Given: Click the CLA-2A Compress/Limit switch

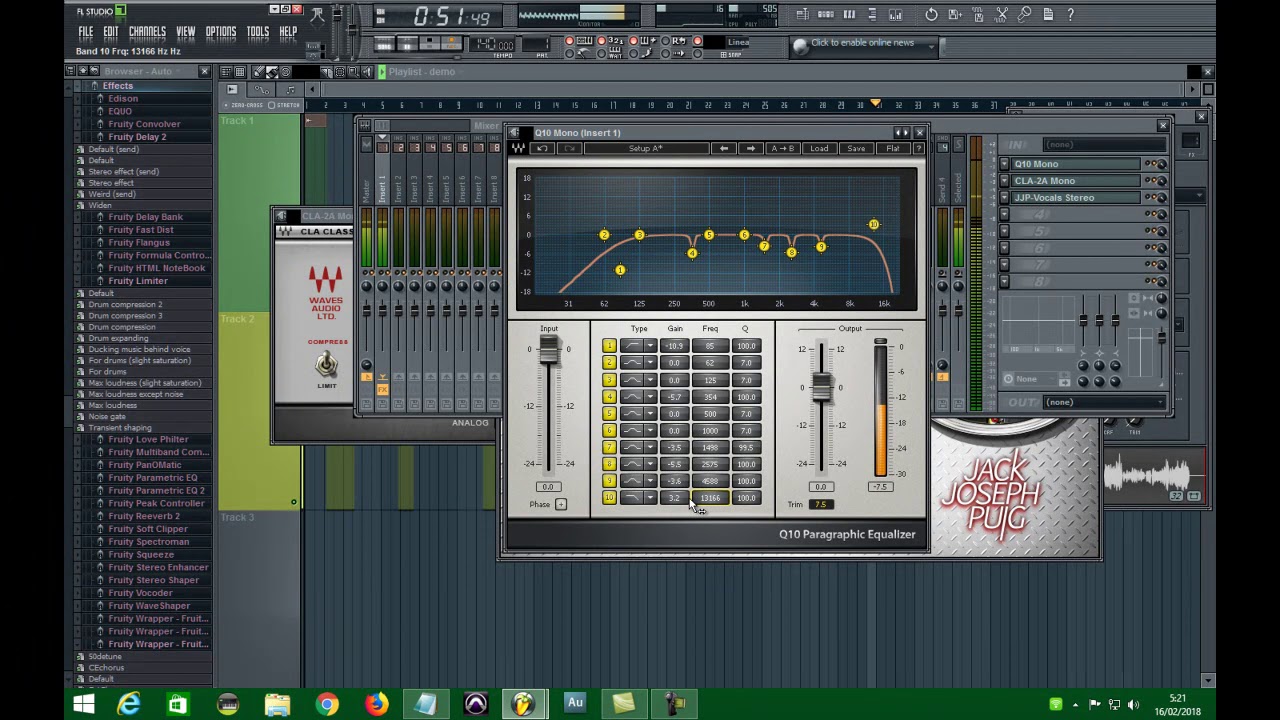Looking at the screenshot, I should click(x=326, y=365).
